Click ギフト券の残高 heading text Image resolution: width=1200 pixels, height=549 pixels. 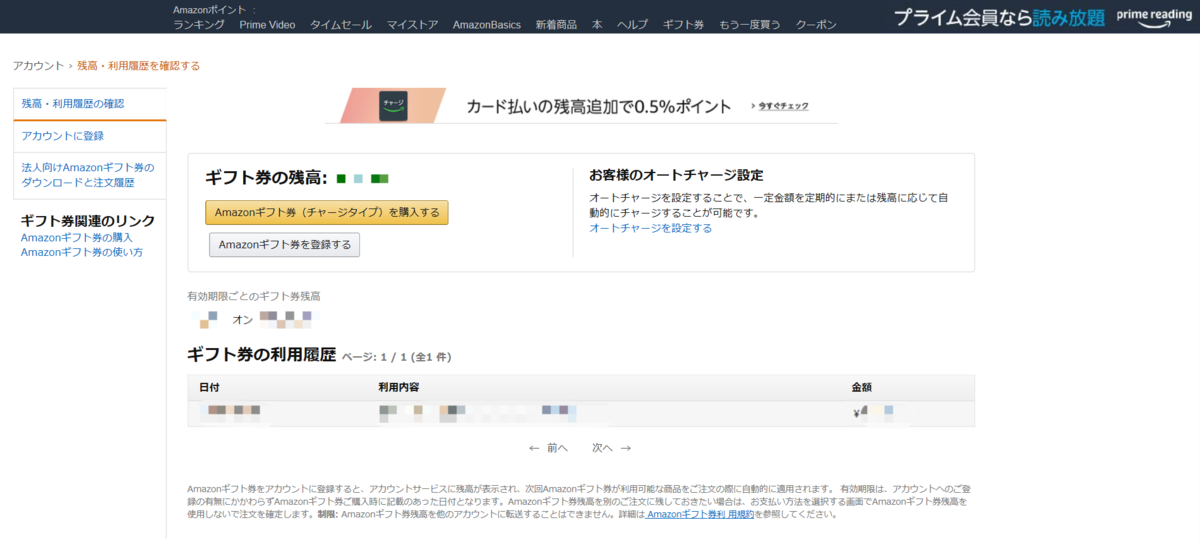[x=267, y=178]
